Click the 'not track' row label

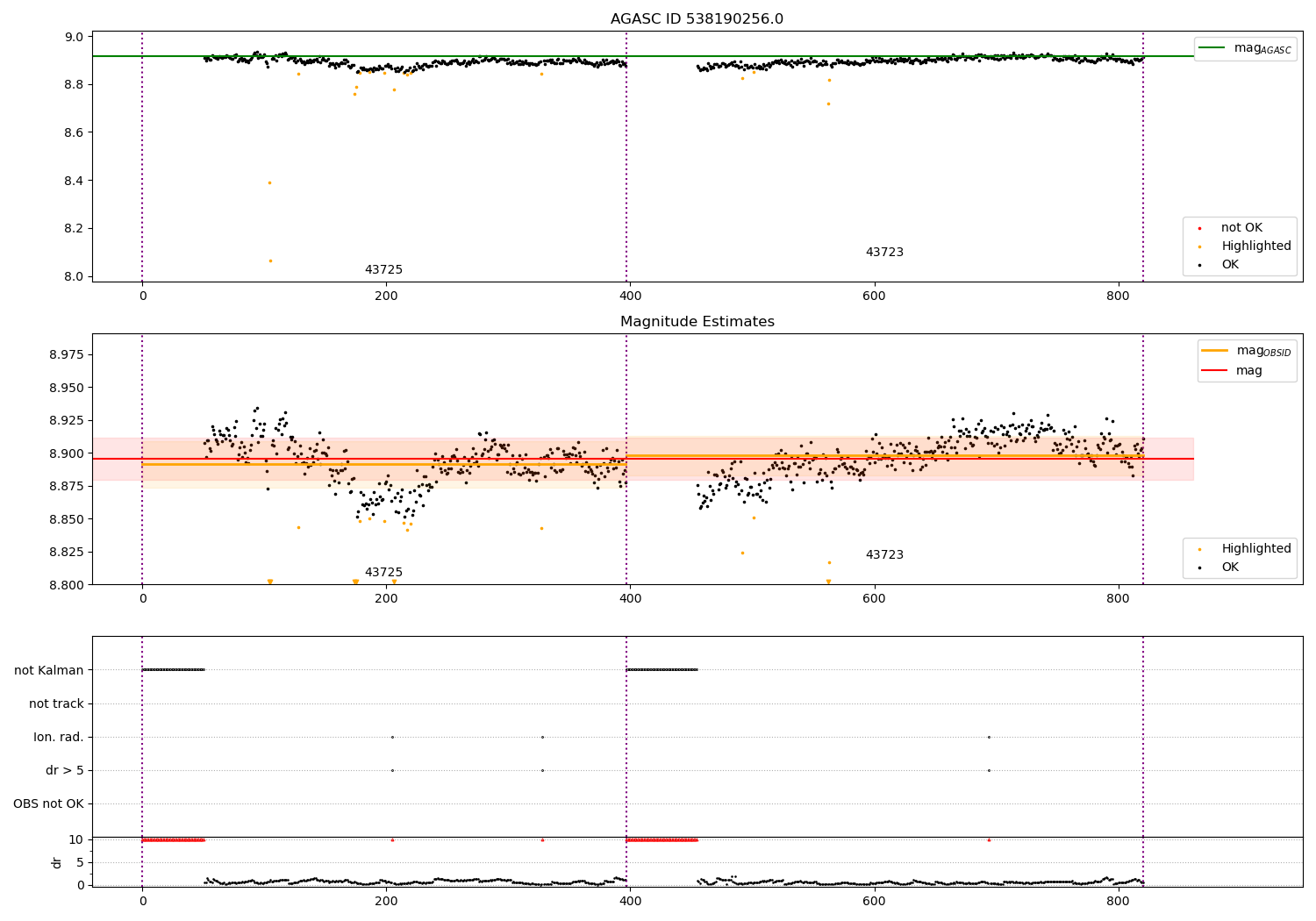(56, 704)
